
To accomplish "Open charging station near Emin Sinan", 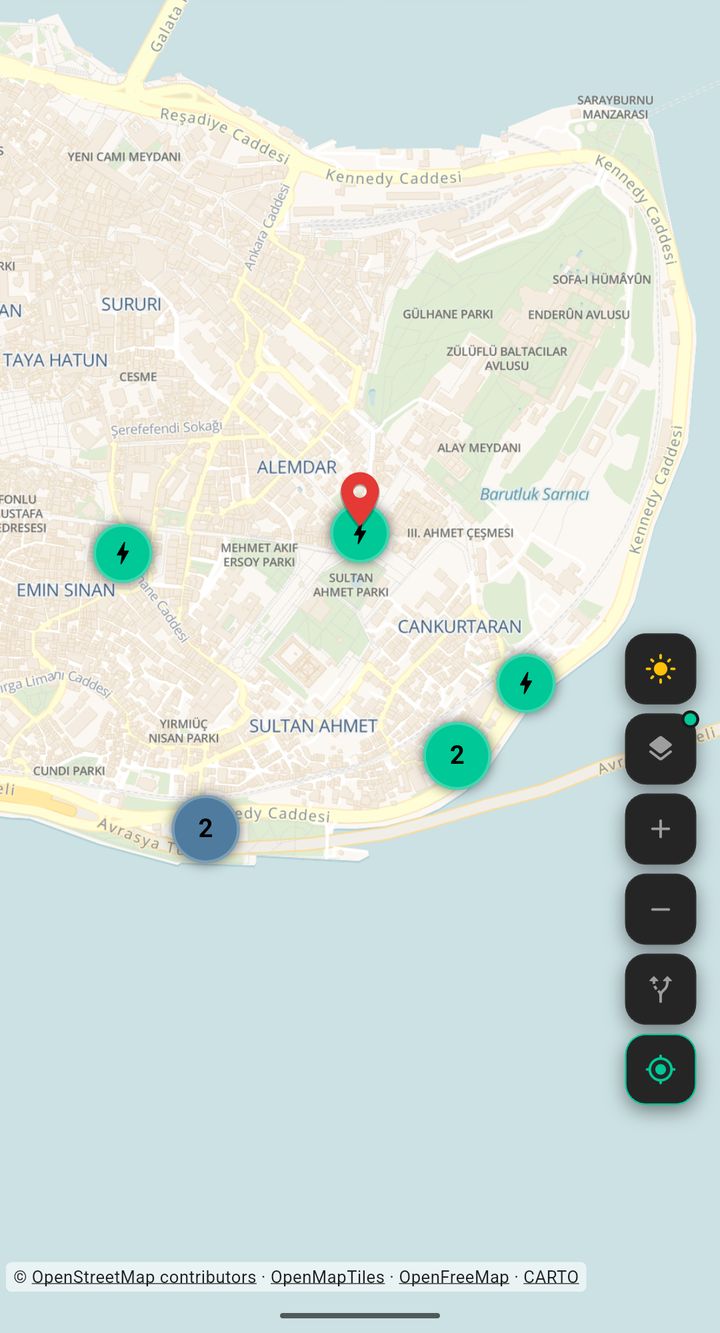I will tap(123, 552).
